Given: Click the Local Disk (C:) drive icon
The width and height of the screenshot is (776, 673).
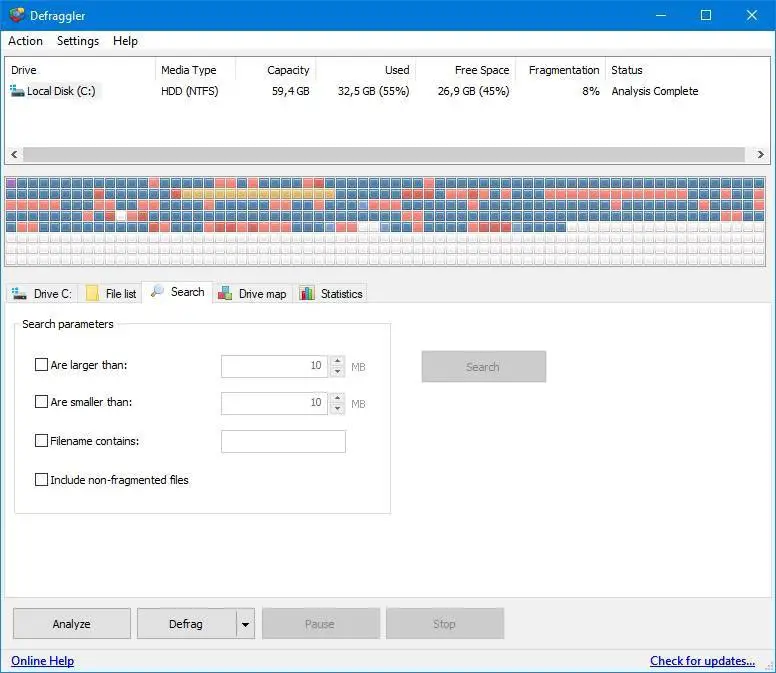Looking at the screenshot, I should click(x=17, y=91).
